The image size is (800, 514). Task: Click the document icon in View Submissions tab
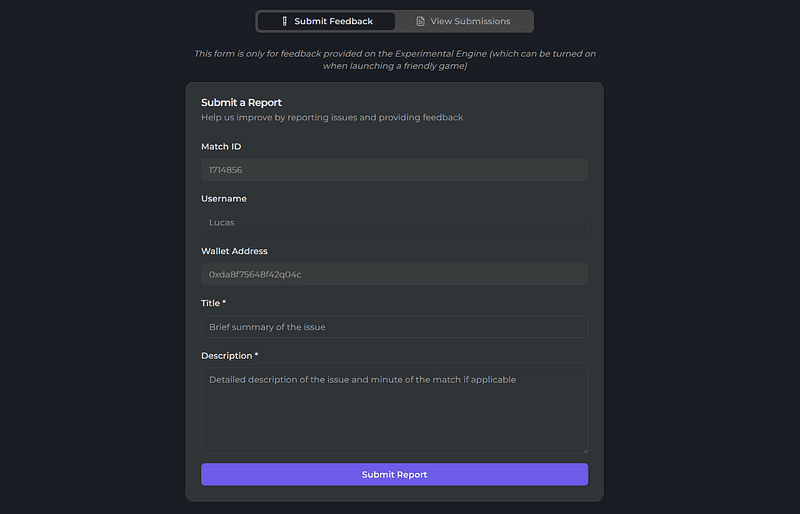(421, 21)
